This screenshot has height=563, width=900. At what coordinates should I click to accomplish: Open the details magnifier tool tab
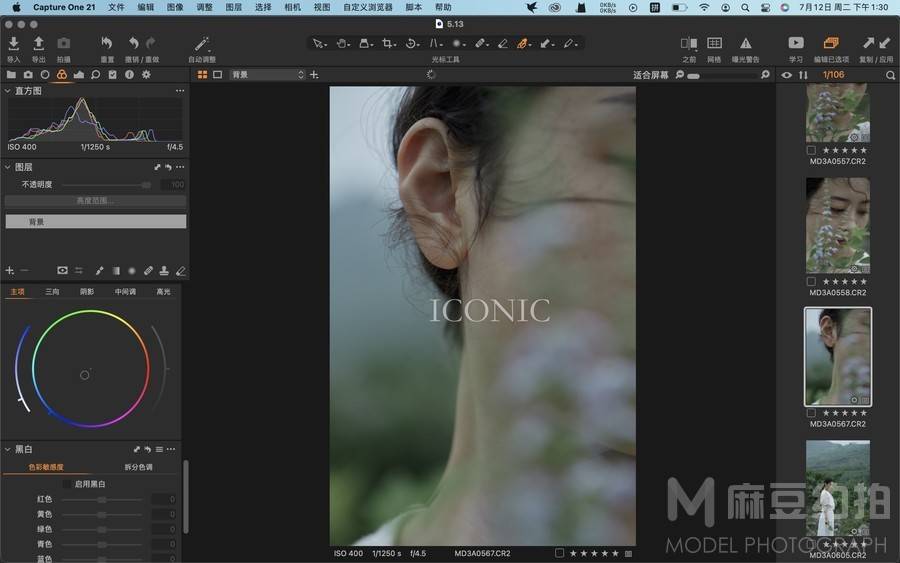(x=95, y=75)
